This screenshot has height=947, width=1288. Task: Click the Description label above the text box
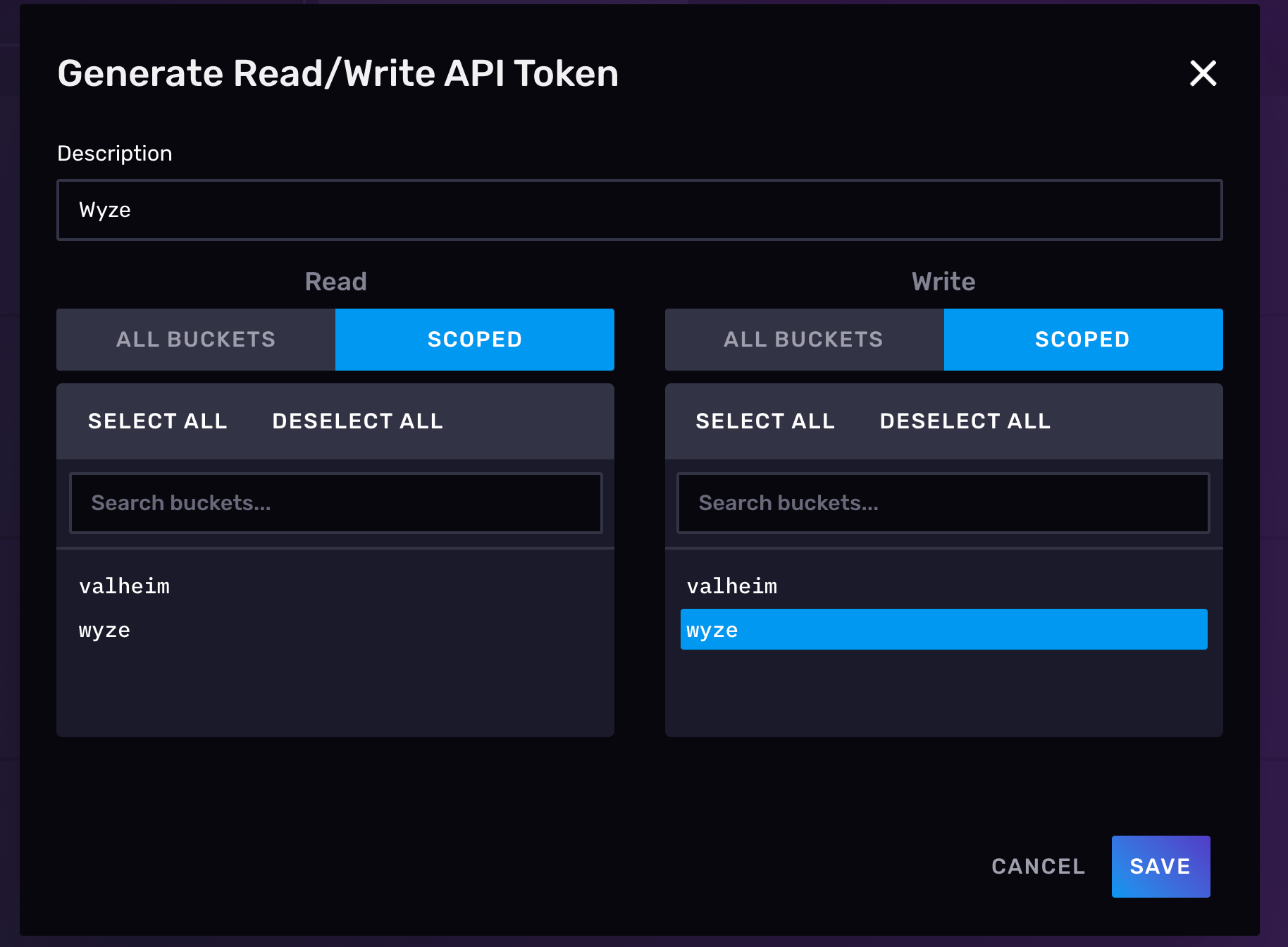tap(114, 153)
